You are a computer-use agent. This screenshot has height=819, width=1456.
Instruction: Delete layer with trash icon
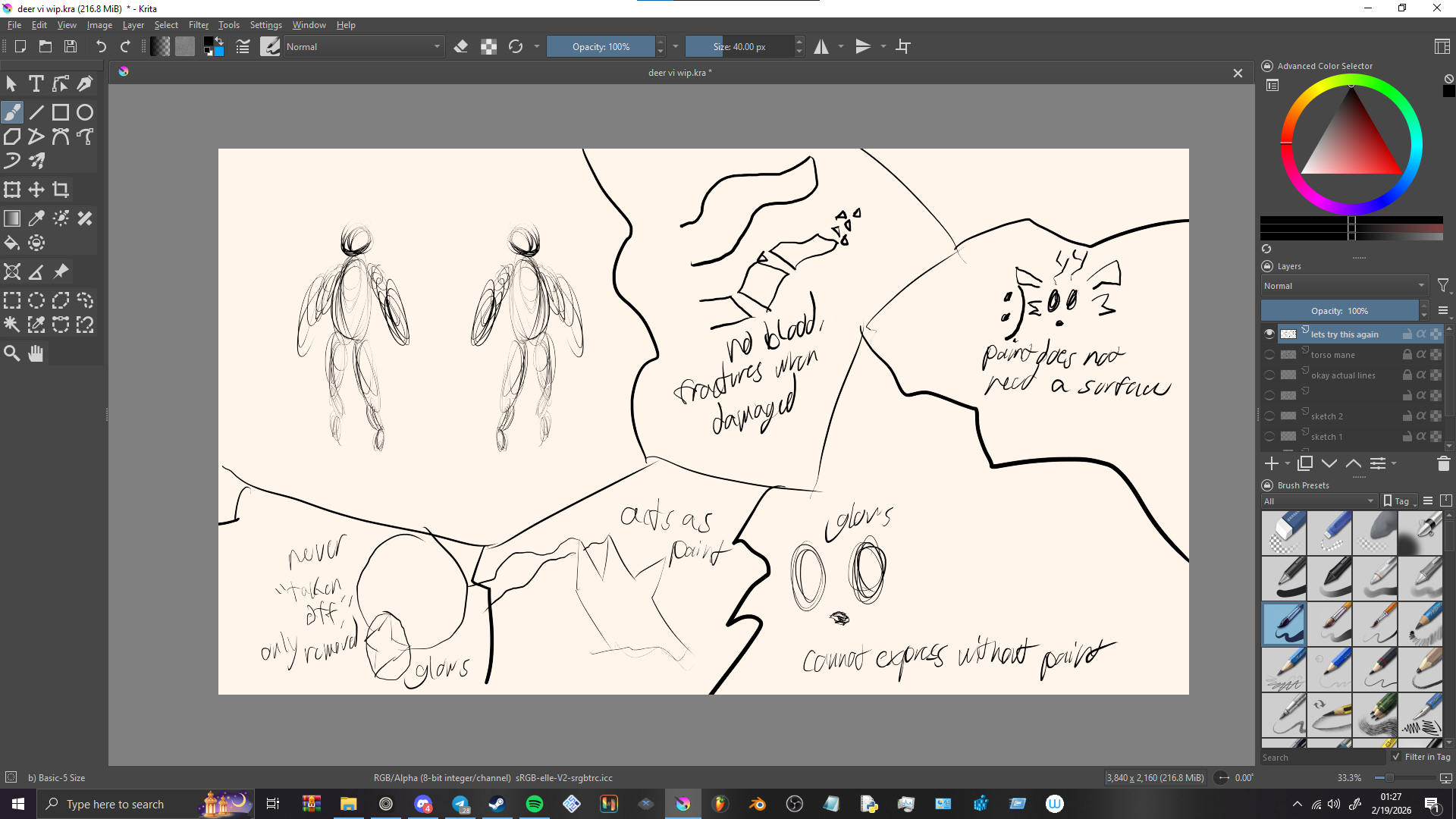click(x=1443, y=463)
